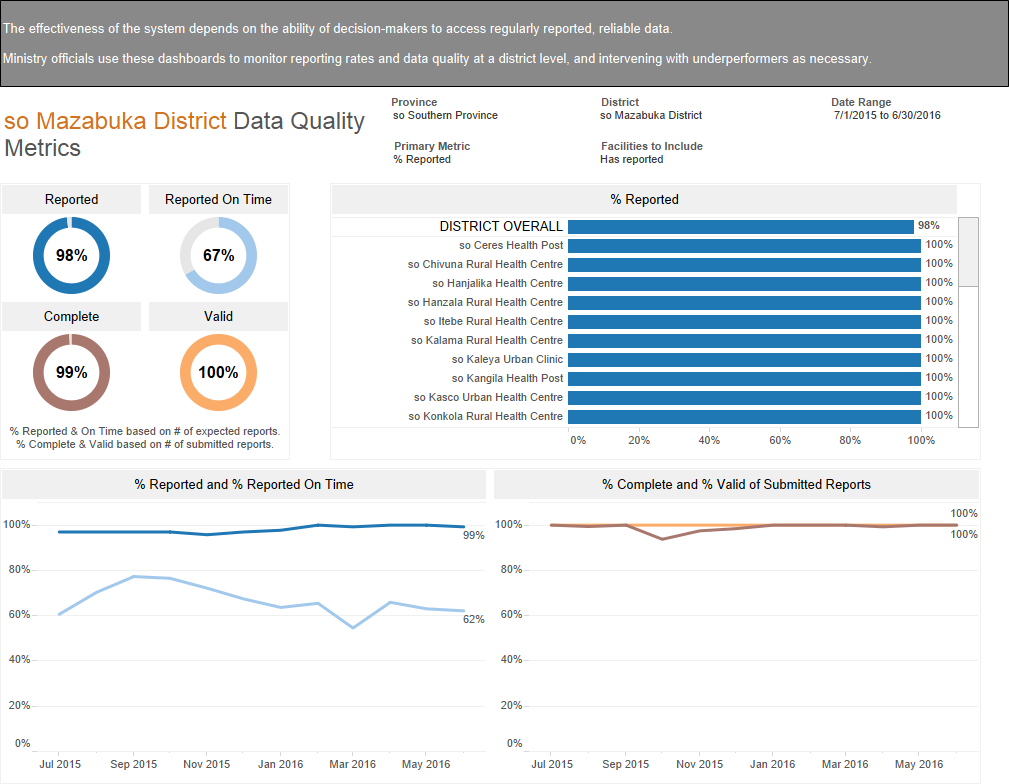Click the Reported On Time 67% donut
The height and width of the screenshot is (784, 1009).
click(x=218, y=256)
